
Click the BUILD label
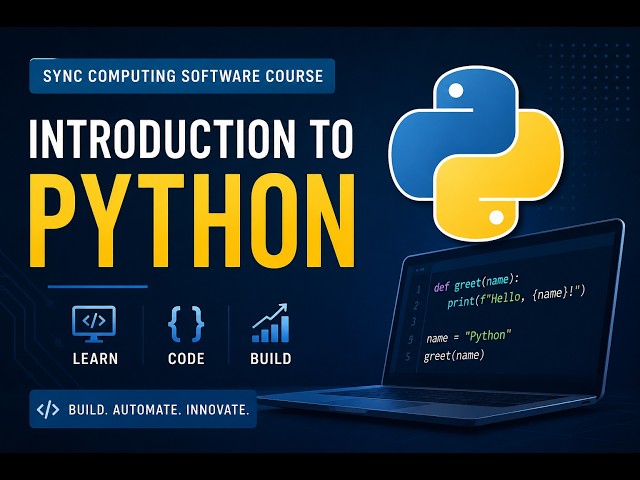(x=271, y=359)
